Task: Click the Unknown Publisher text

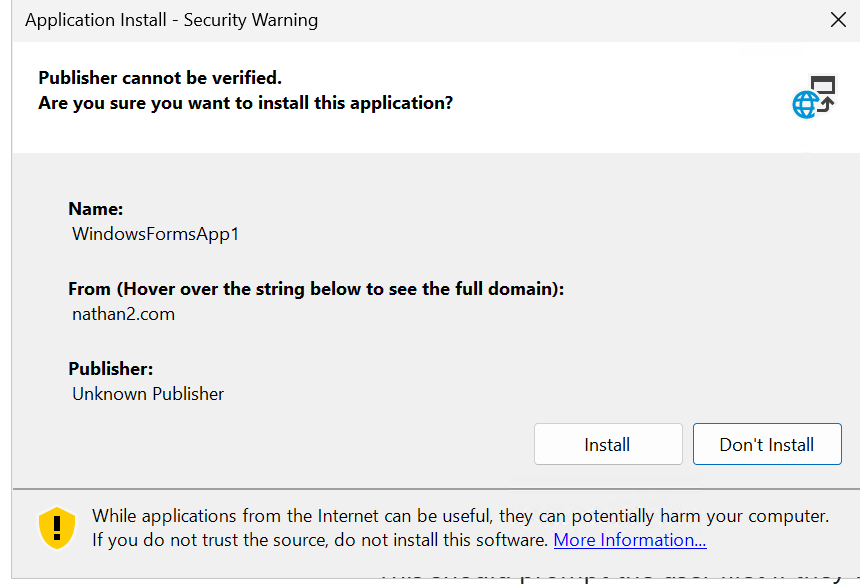Action: [148, 394]
